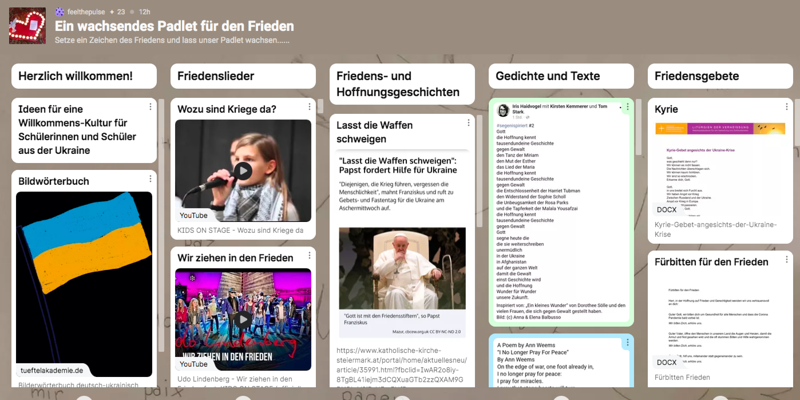Open three-dot menu on Bildwörterbuch post
This screenshot has height=400, width=800.
[150, 181]
